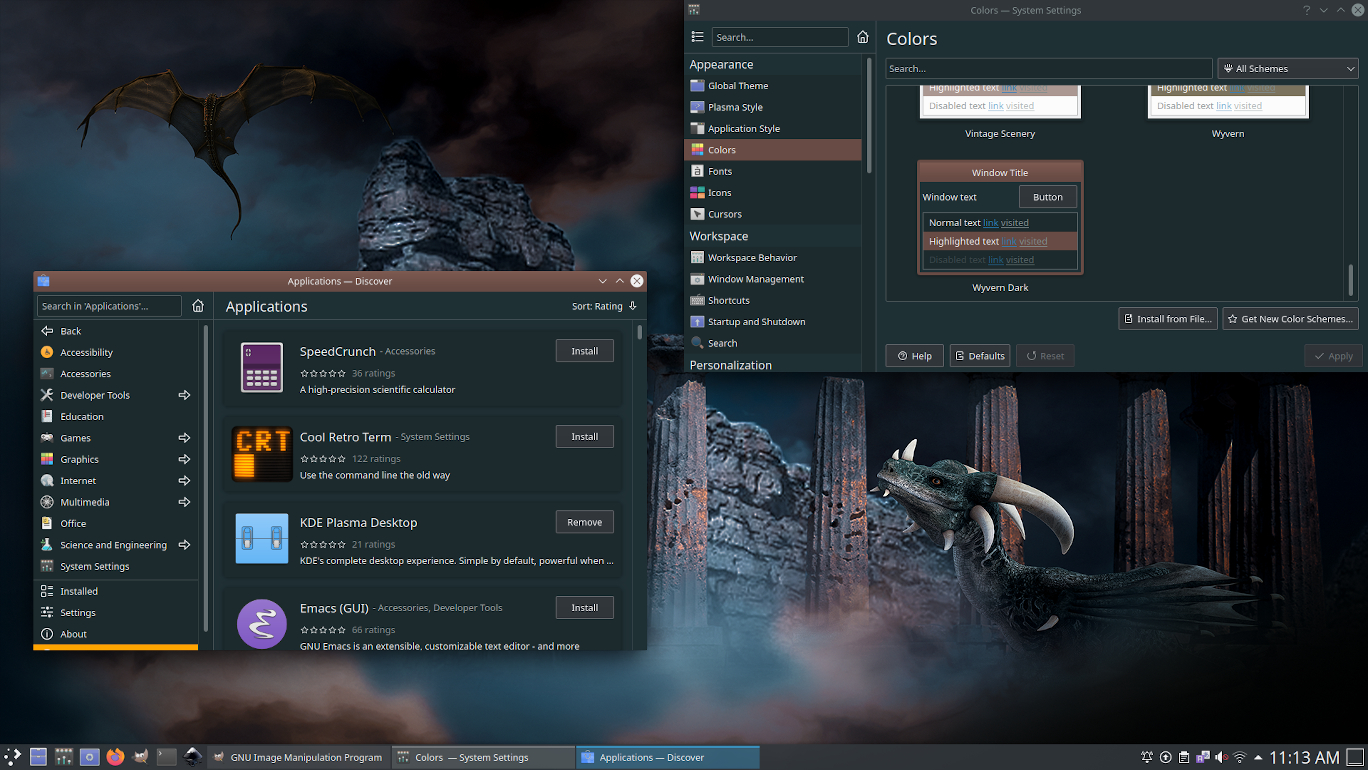The image size is (1368, 770).
Task: Toggle the System Settings sidebar view icon
Action: (698, 37)
